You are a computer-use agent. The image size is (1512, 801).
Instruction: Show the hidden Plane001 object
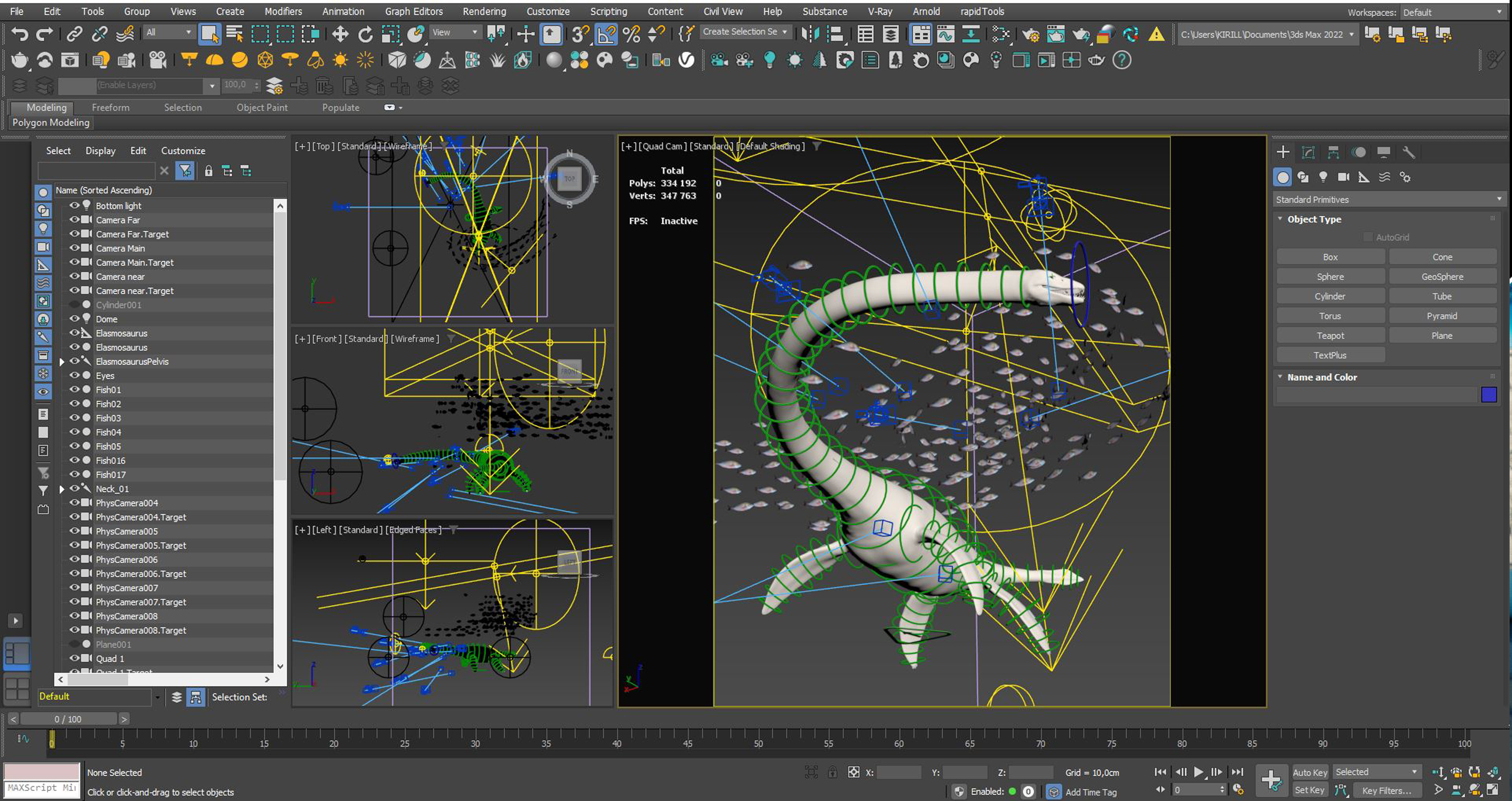(75, 643)
